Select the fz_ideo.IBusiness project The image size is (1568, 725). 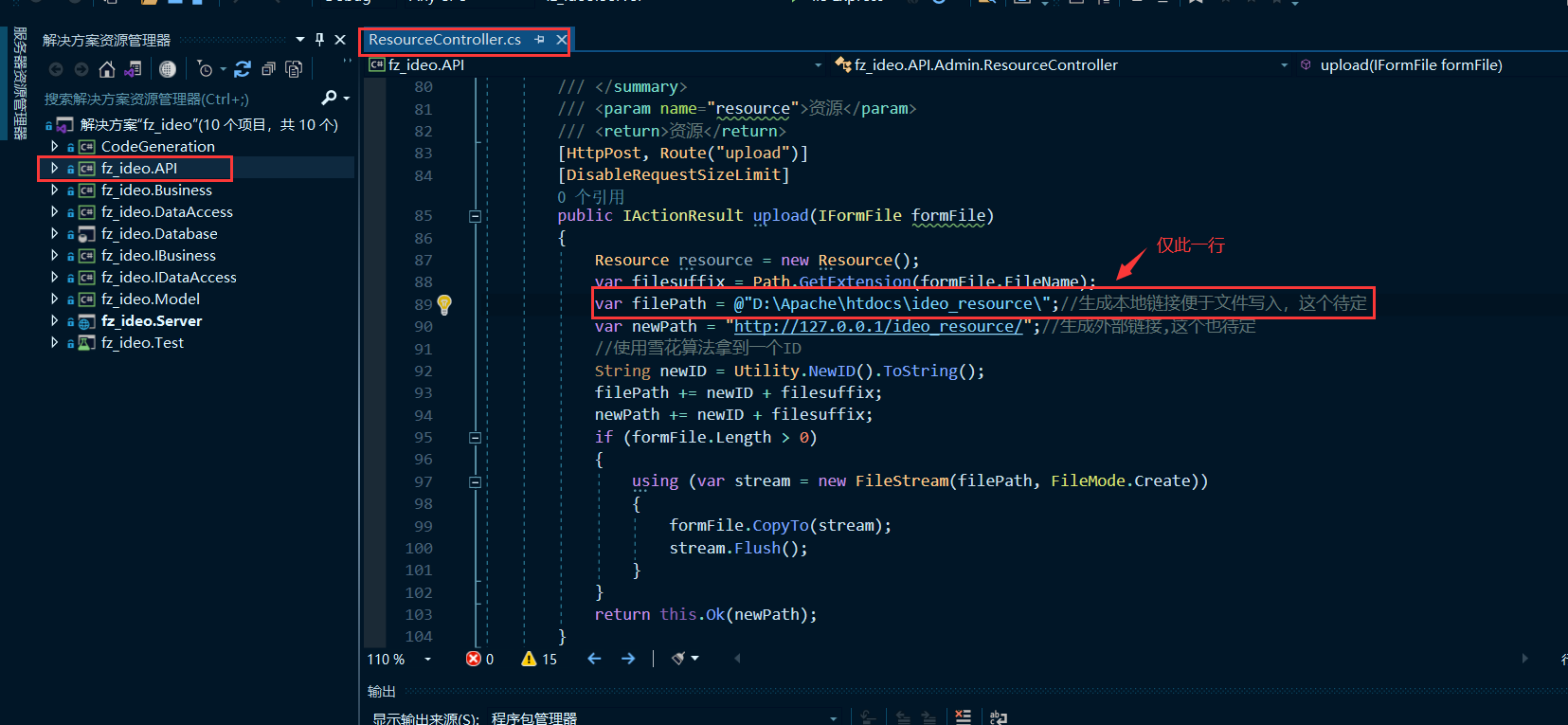[x=158, y=255]
